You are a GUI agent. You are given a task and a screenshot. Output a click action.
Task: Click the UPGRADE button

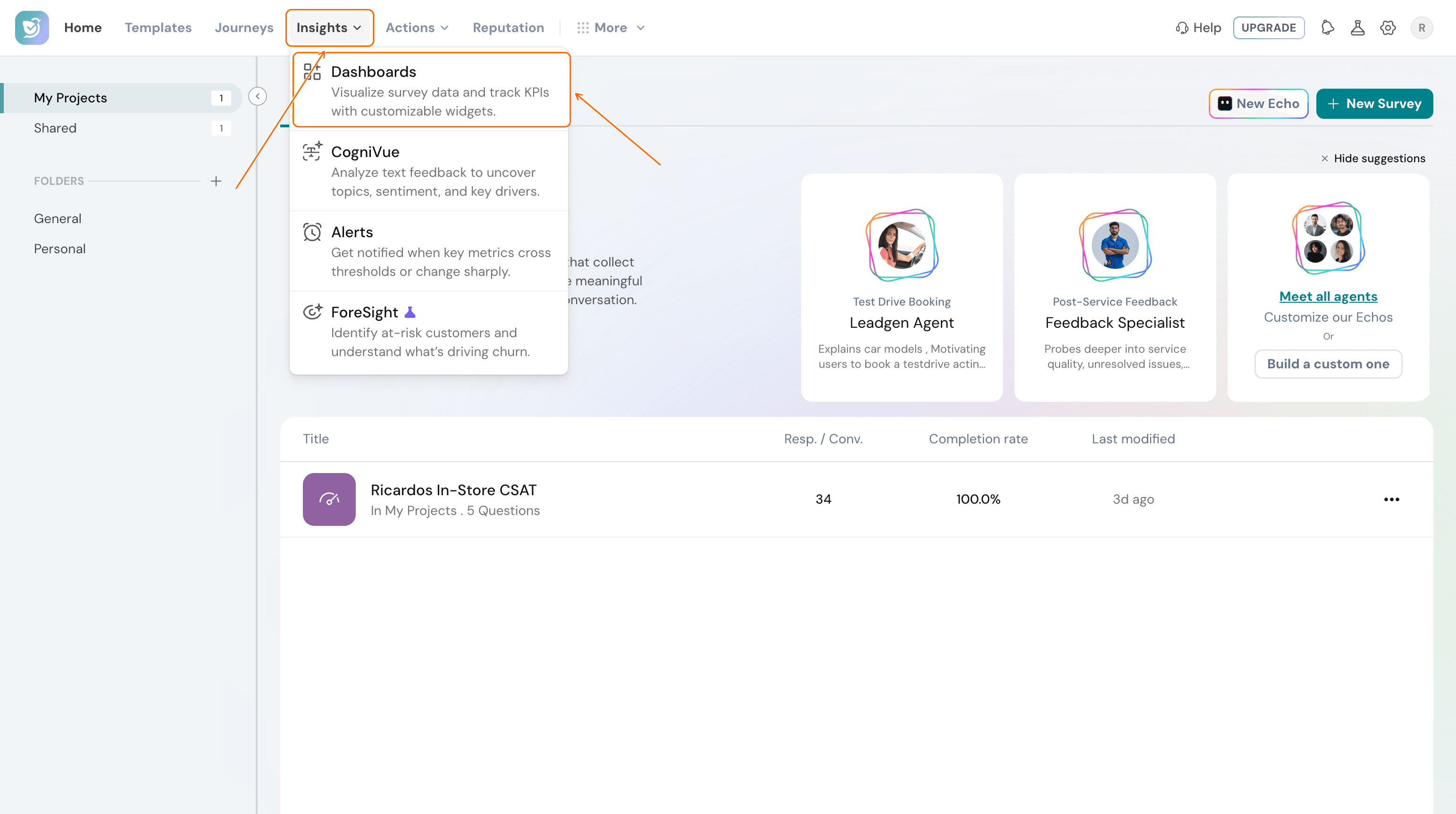tap(1268, 28)
